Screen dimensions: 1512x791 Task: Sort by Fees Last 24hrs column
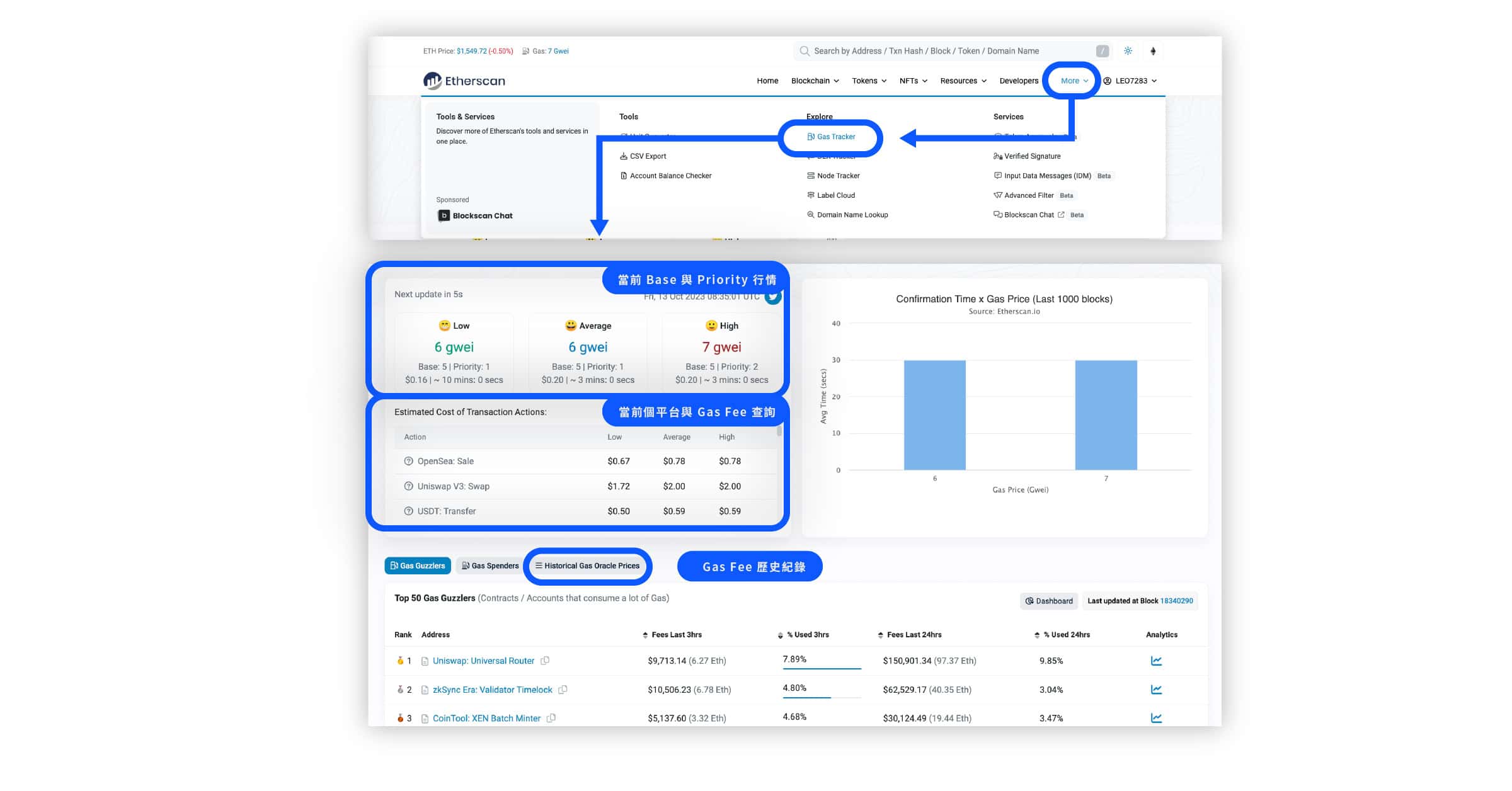click(x=909, y=635)
